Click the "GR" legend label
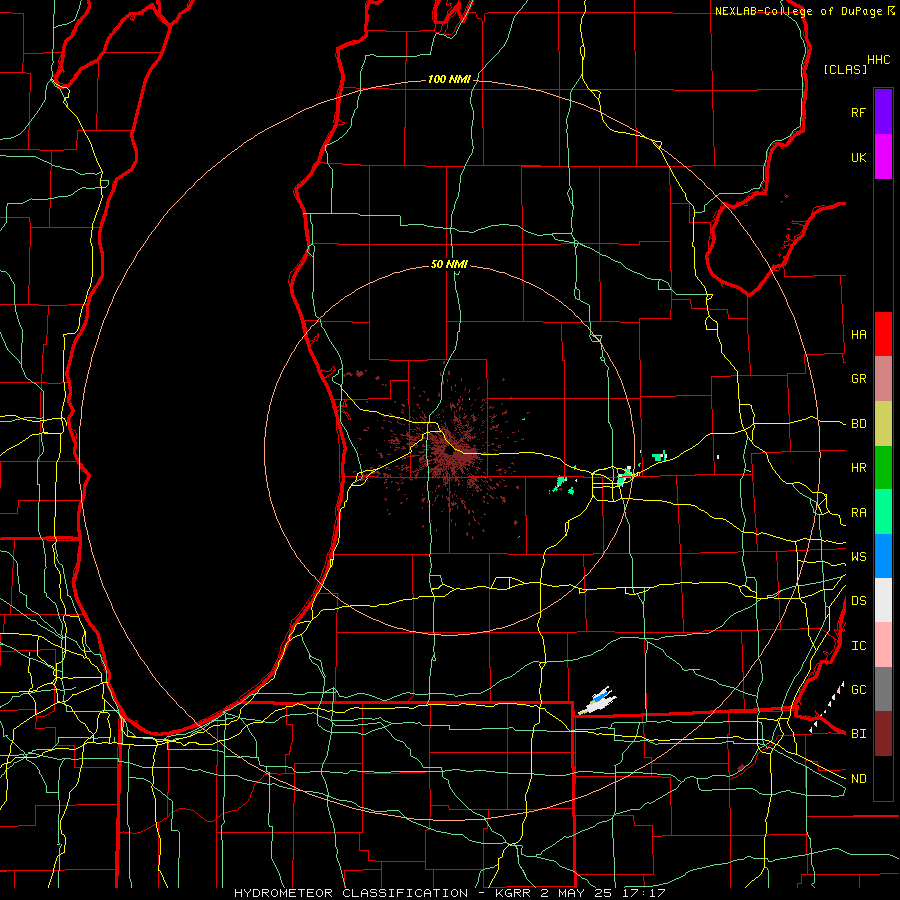The width and height of the screenshot is (900, 900). (858, 379)
